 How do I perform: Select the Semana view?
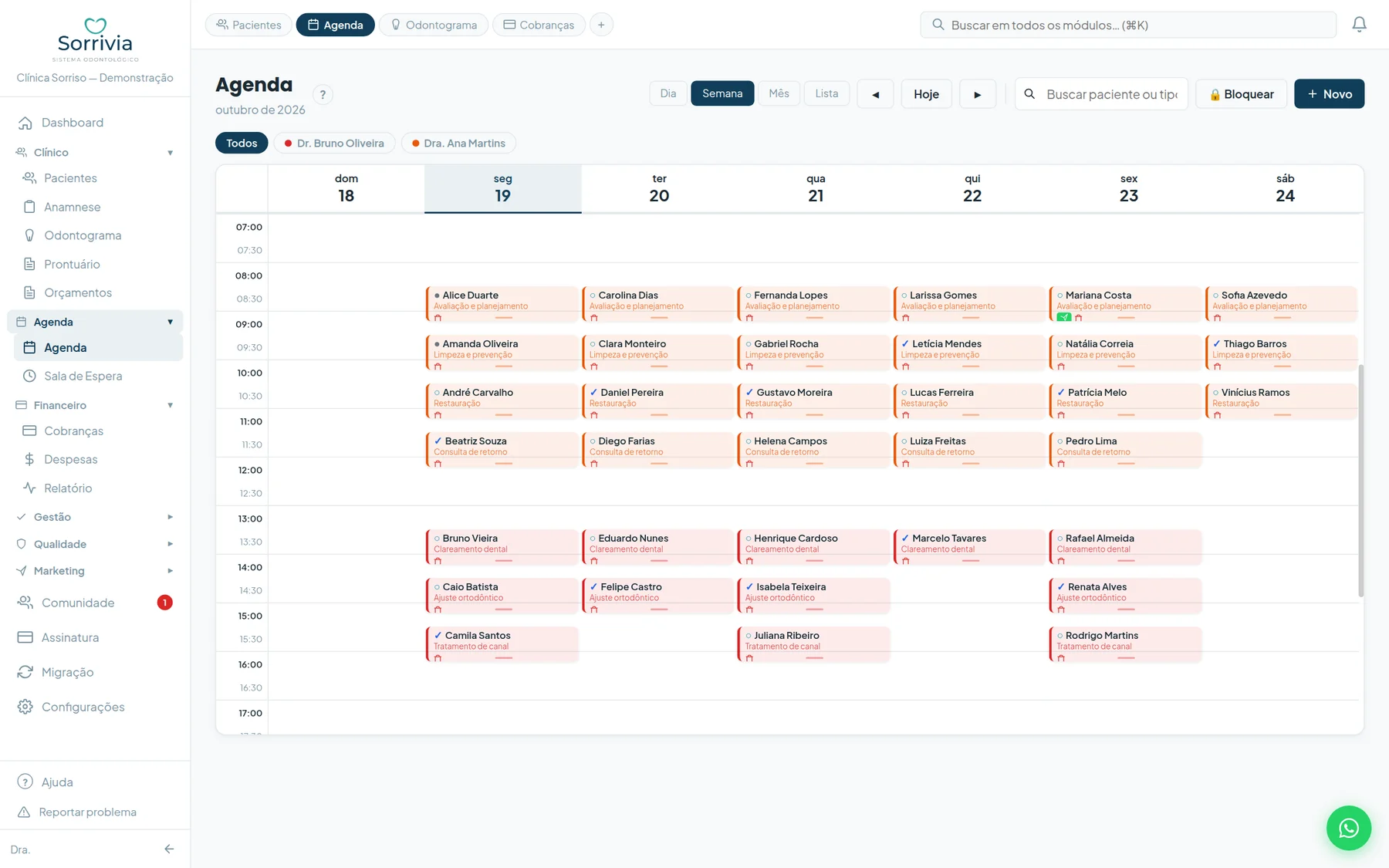(x=722, y=93)
